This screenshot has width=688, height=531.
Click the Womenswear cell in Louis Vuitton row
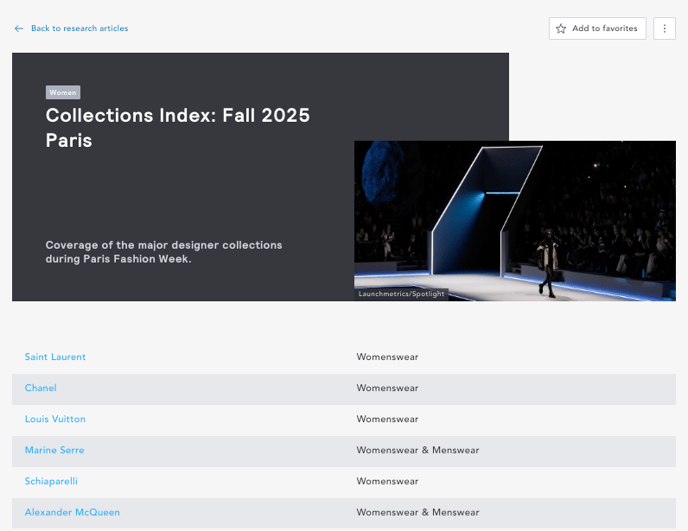[387, 419]
